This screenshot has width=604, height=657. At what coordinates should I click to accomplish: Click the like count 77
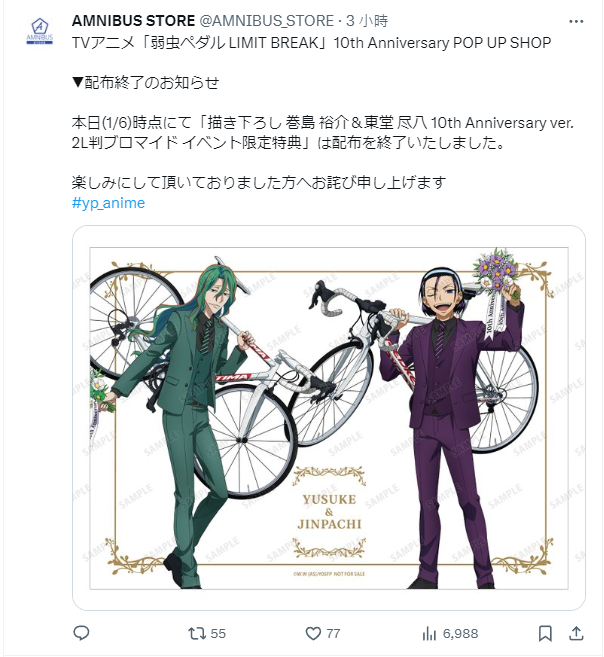pos(333,633)
